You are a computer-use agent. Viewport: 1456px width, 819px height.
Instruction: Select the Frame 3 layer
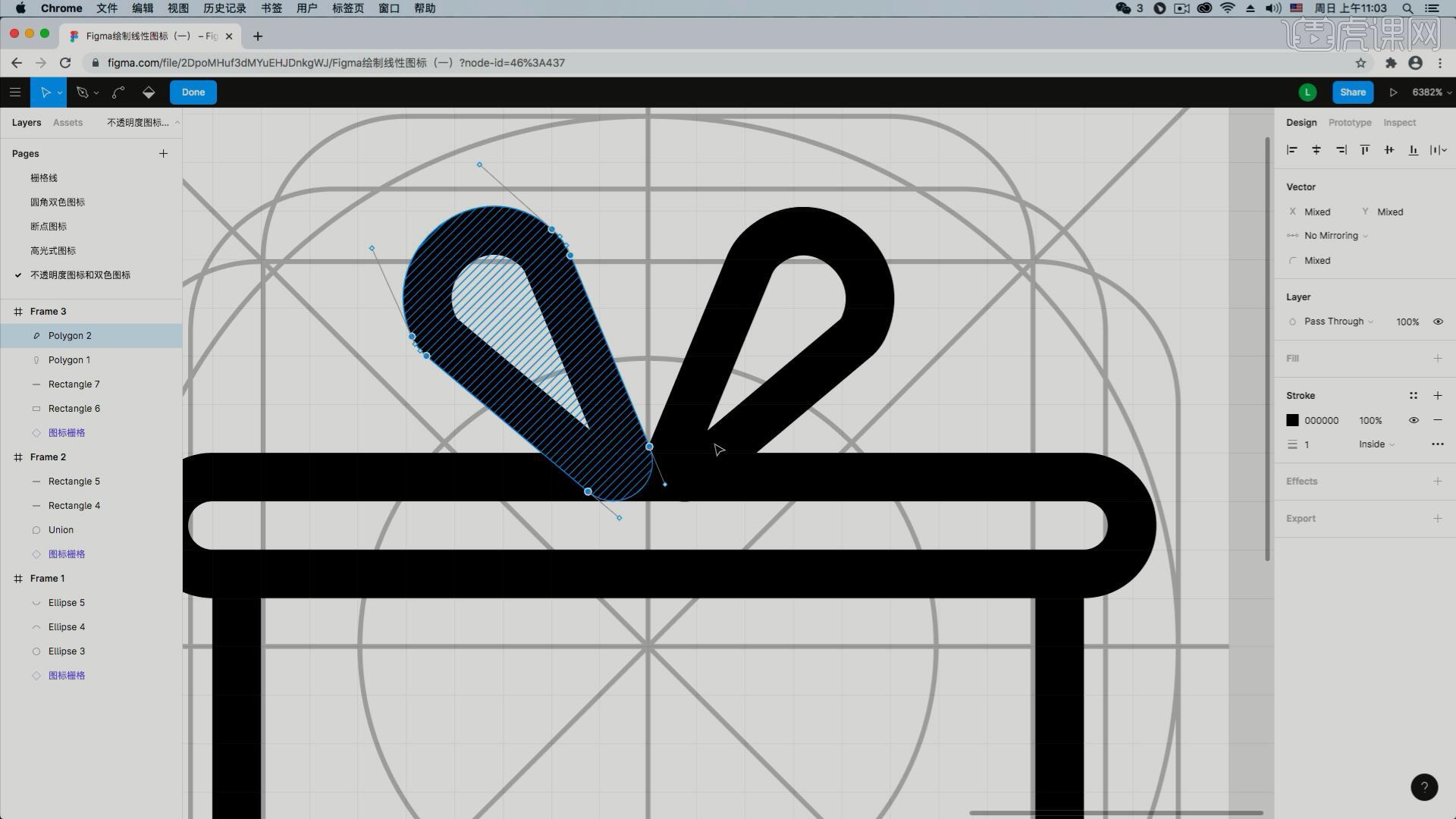[91, 312]
